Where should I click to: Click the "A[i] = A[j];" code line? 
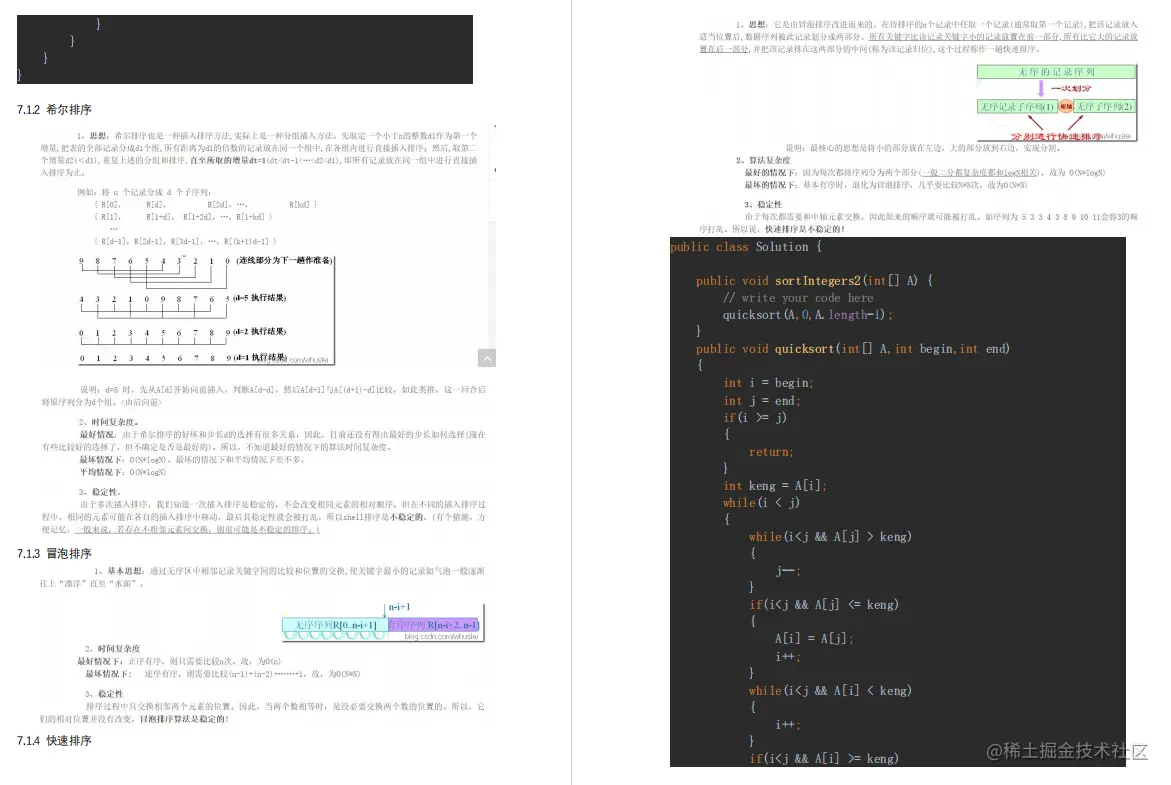[813, 638]
